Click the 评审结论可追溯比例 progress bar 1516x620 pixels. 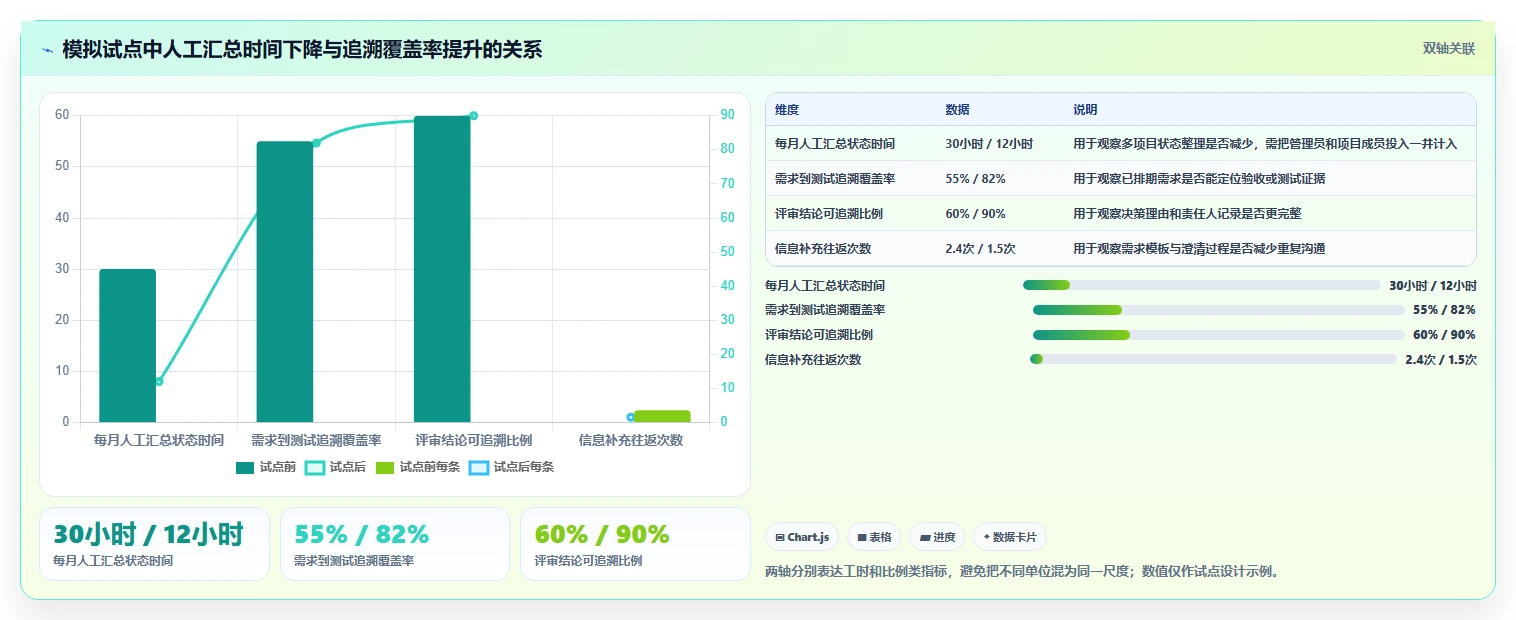[1218, 335]
